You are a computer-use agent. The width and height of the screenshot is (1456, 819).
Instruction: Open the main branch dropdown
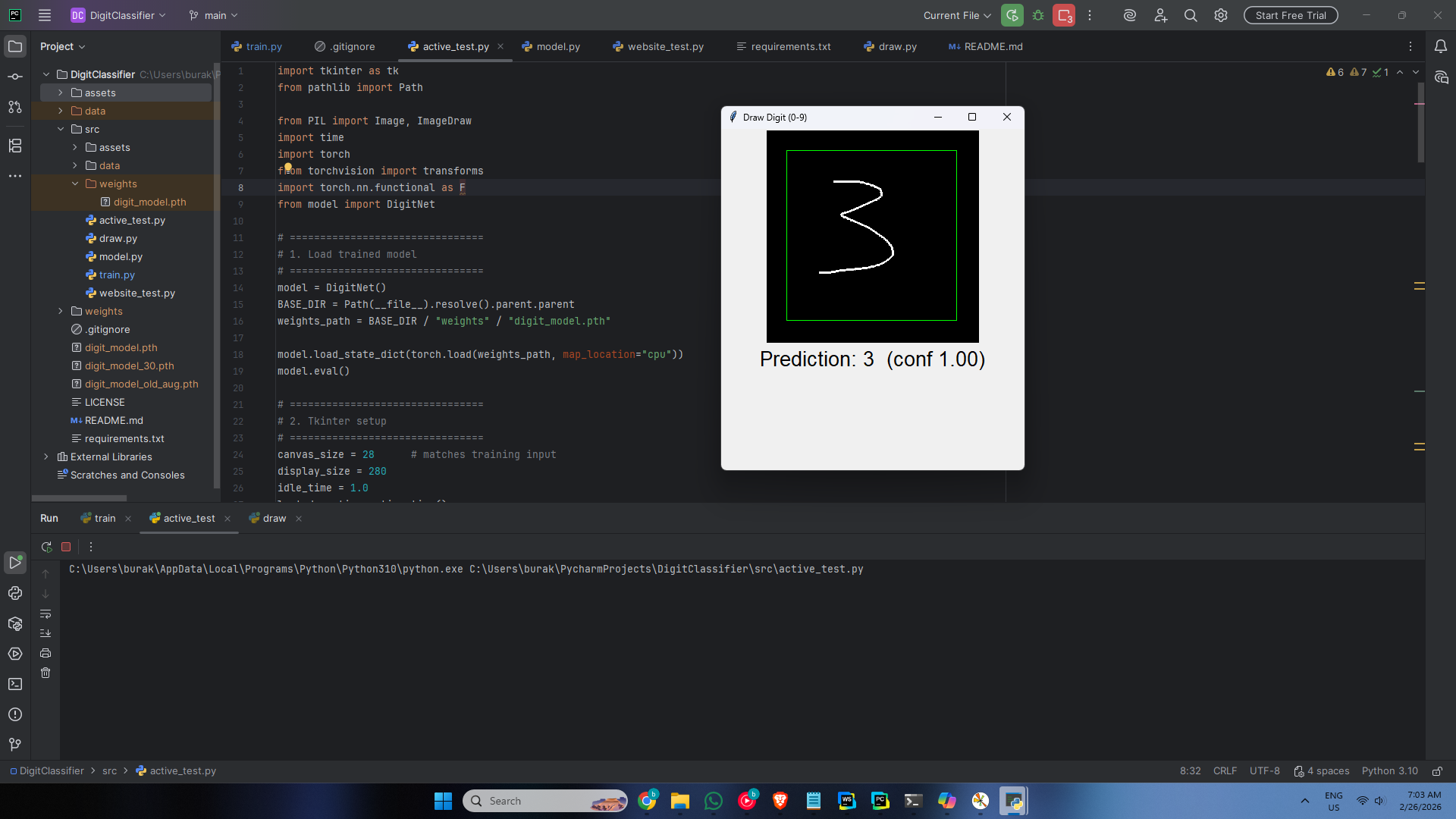click(x=214, y=15)
